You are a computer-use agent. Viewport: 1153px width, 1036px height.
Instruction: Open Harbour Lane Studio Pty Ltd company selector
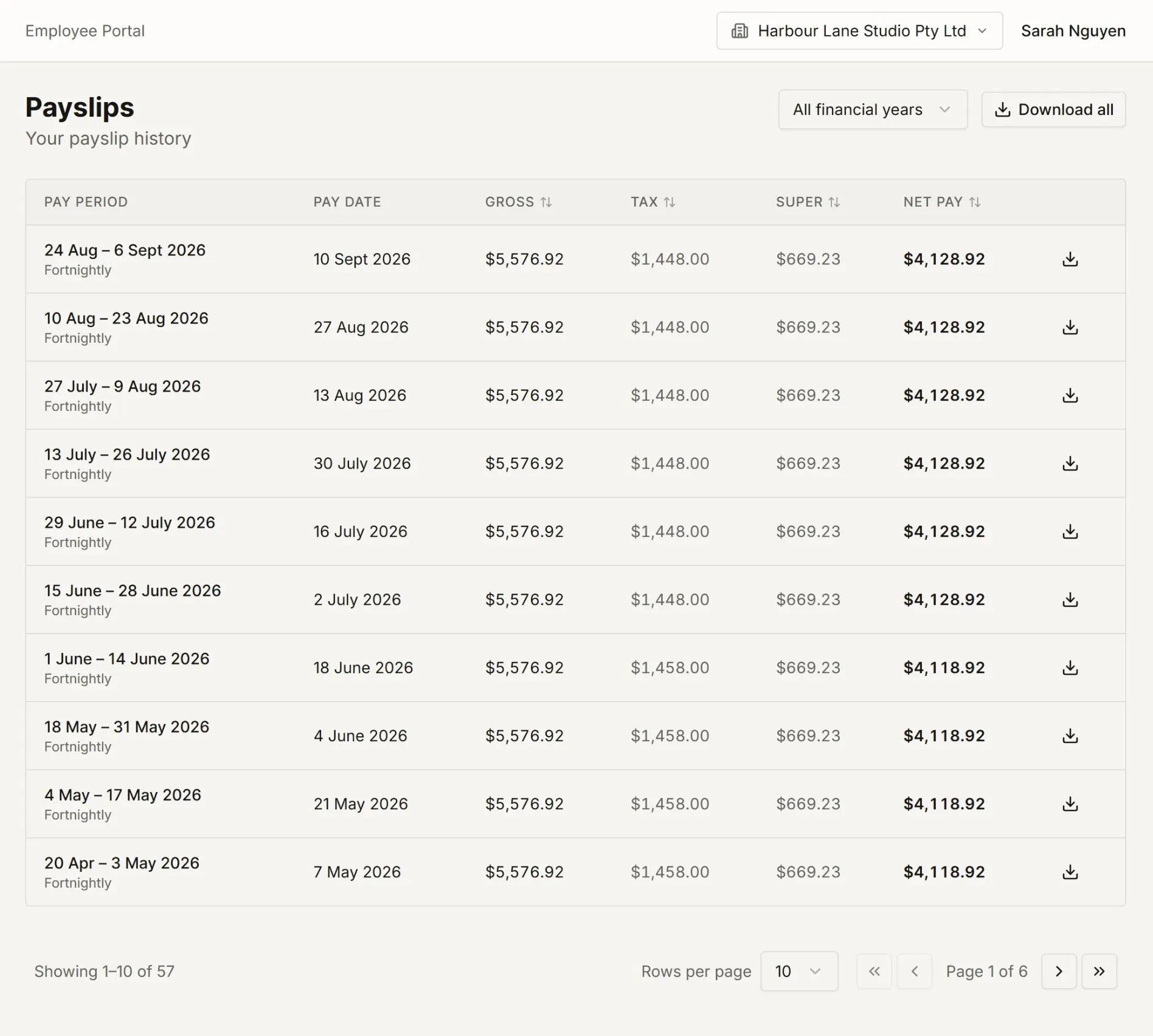tap(859, 31)
